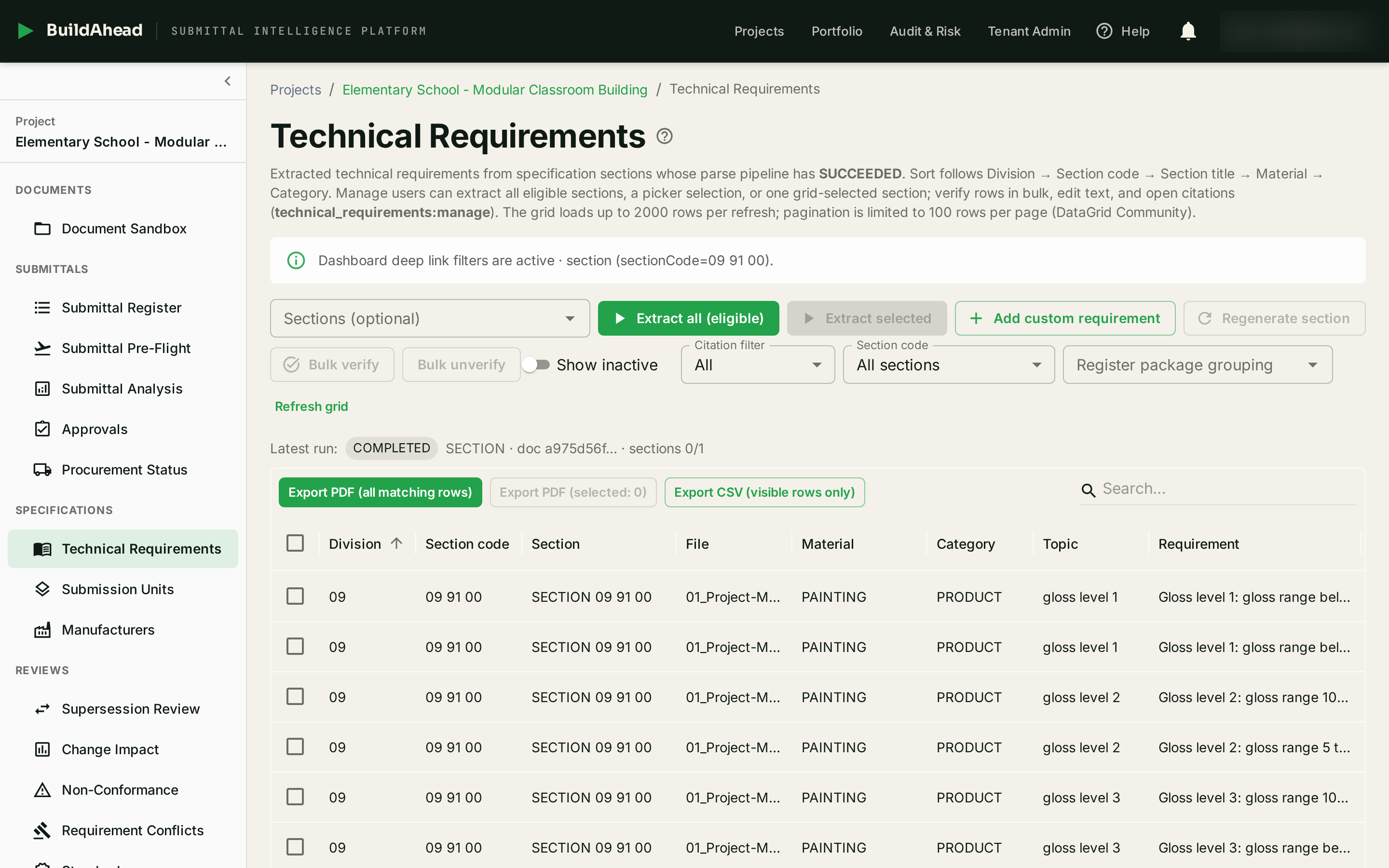Click the Submittal Register list icon

[x=42, y=308]
